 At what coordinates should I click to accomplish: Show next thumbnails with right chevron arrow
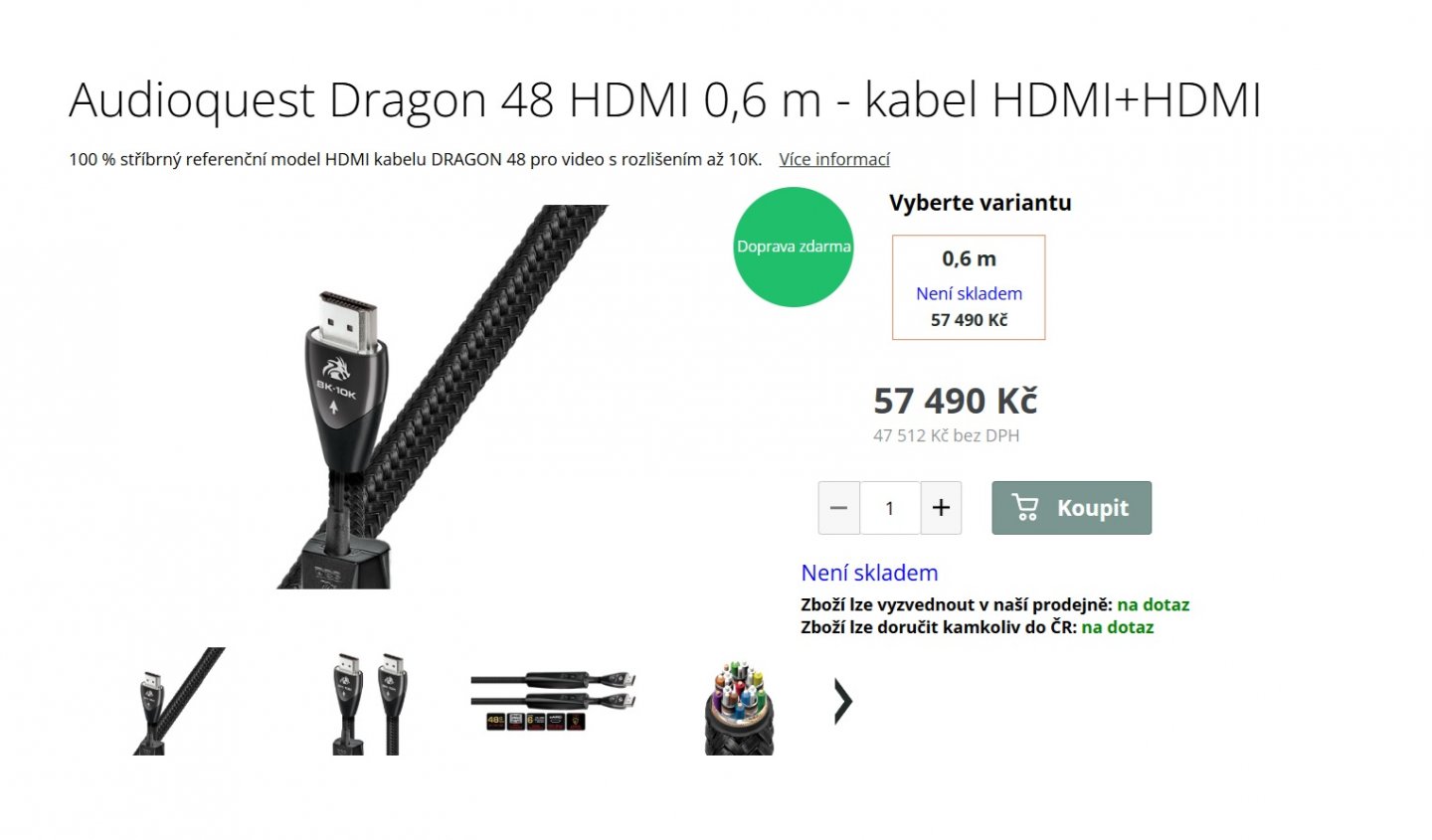click(843, 702)
